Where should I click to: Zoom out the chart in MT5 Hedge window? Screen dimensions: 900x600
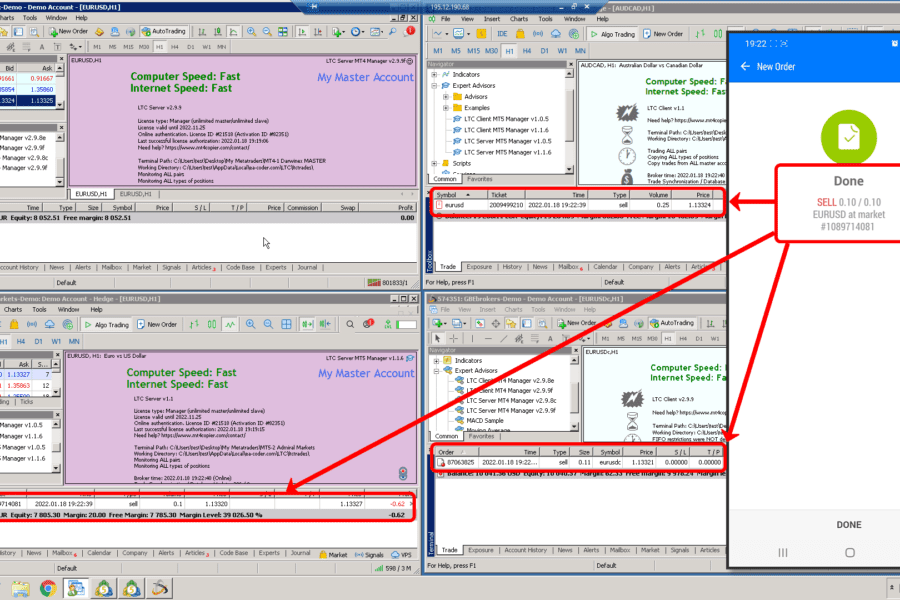(268, 324)
